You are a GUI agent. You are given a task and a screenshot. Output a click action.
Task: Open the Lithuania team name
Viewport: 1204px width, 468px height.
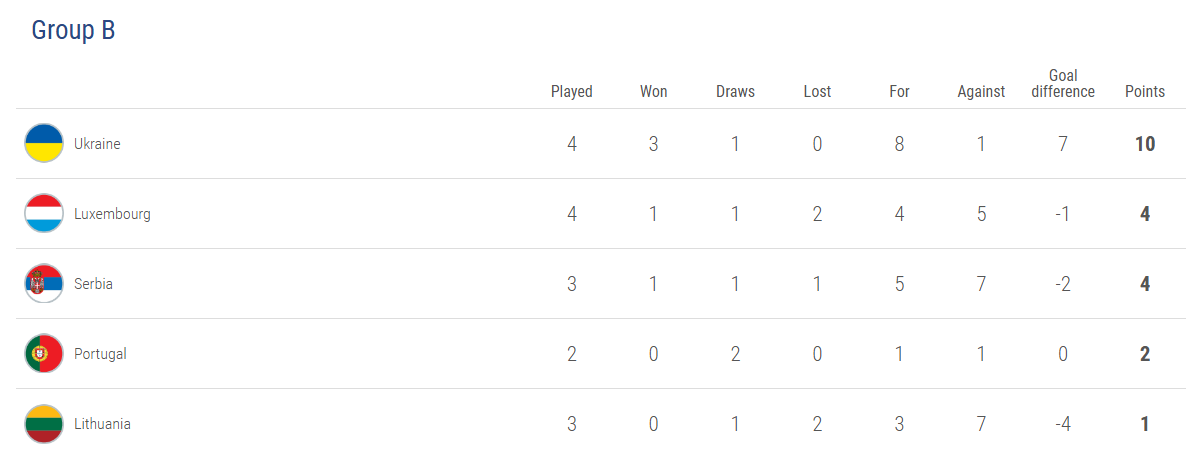[102, 424]
